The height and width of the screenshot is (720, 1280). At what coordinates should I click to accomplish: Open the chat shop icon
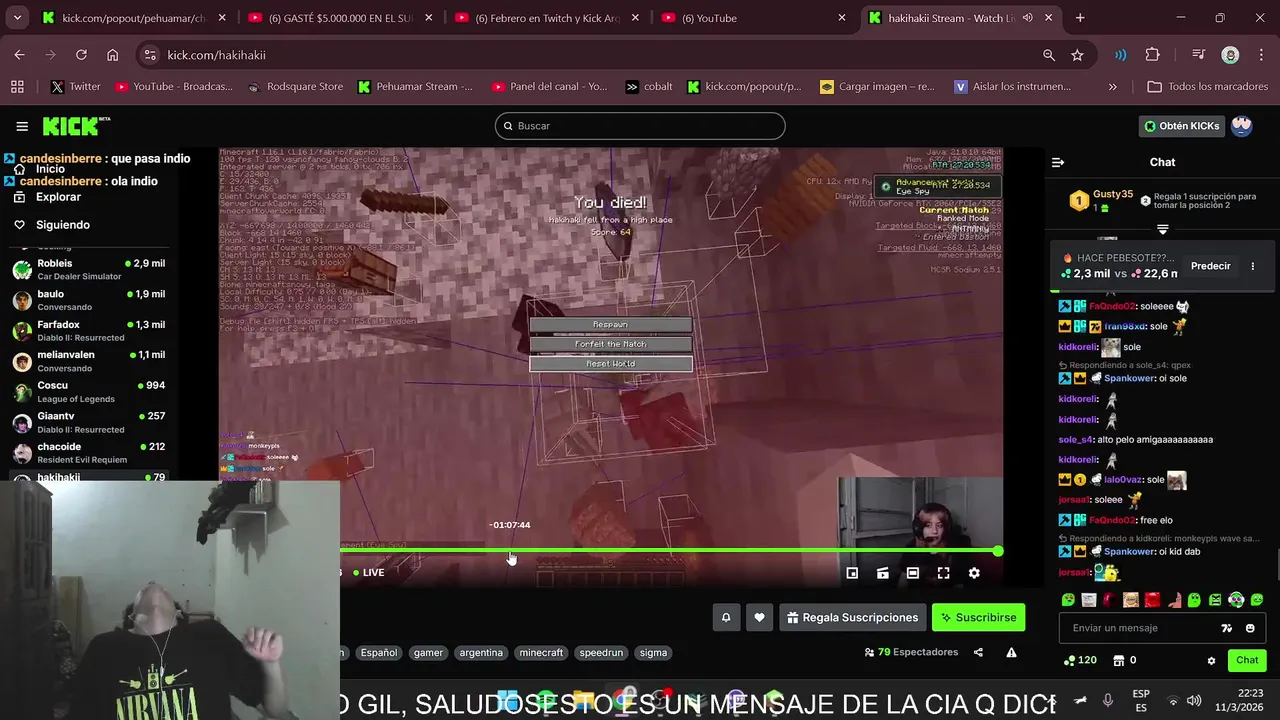pyautogui.click(x=1117, y=660)
